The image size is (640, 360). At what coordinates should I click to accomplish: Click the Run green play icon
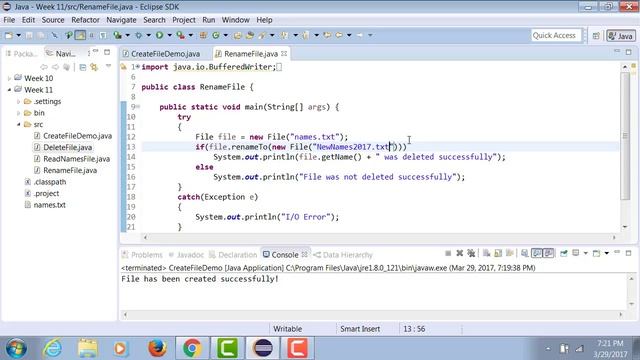[x=160, y=36]
